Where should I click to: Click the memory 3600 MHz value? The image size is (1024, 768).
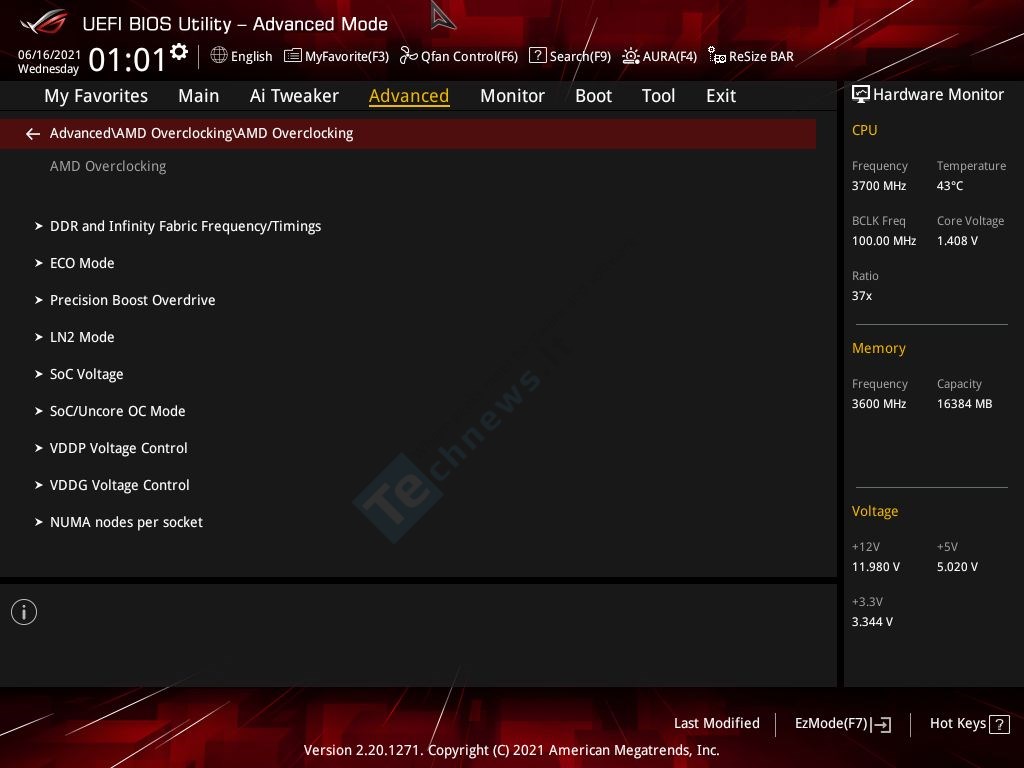(x=878, y=404)
